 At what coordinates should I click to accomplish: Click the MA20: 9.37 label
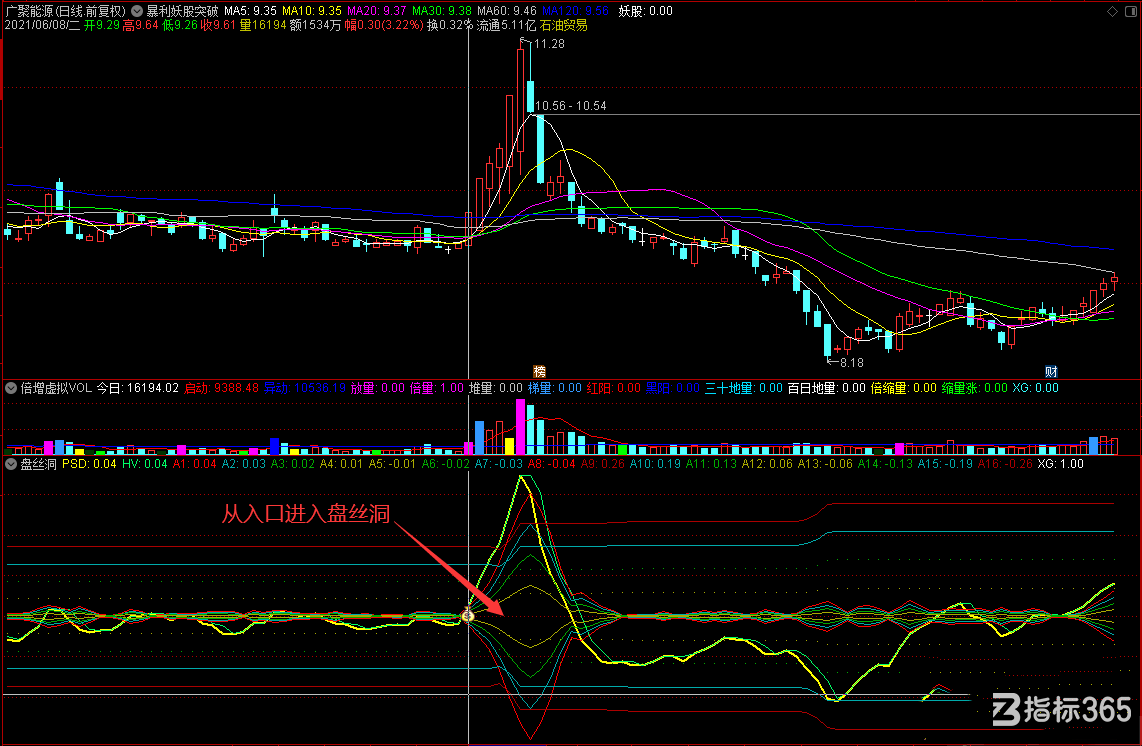[377, 12]
